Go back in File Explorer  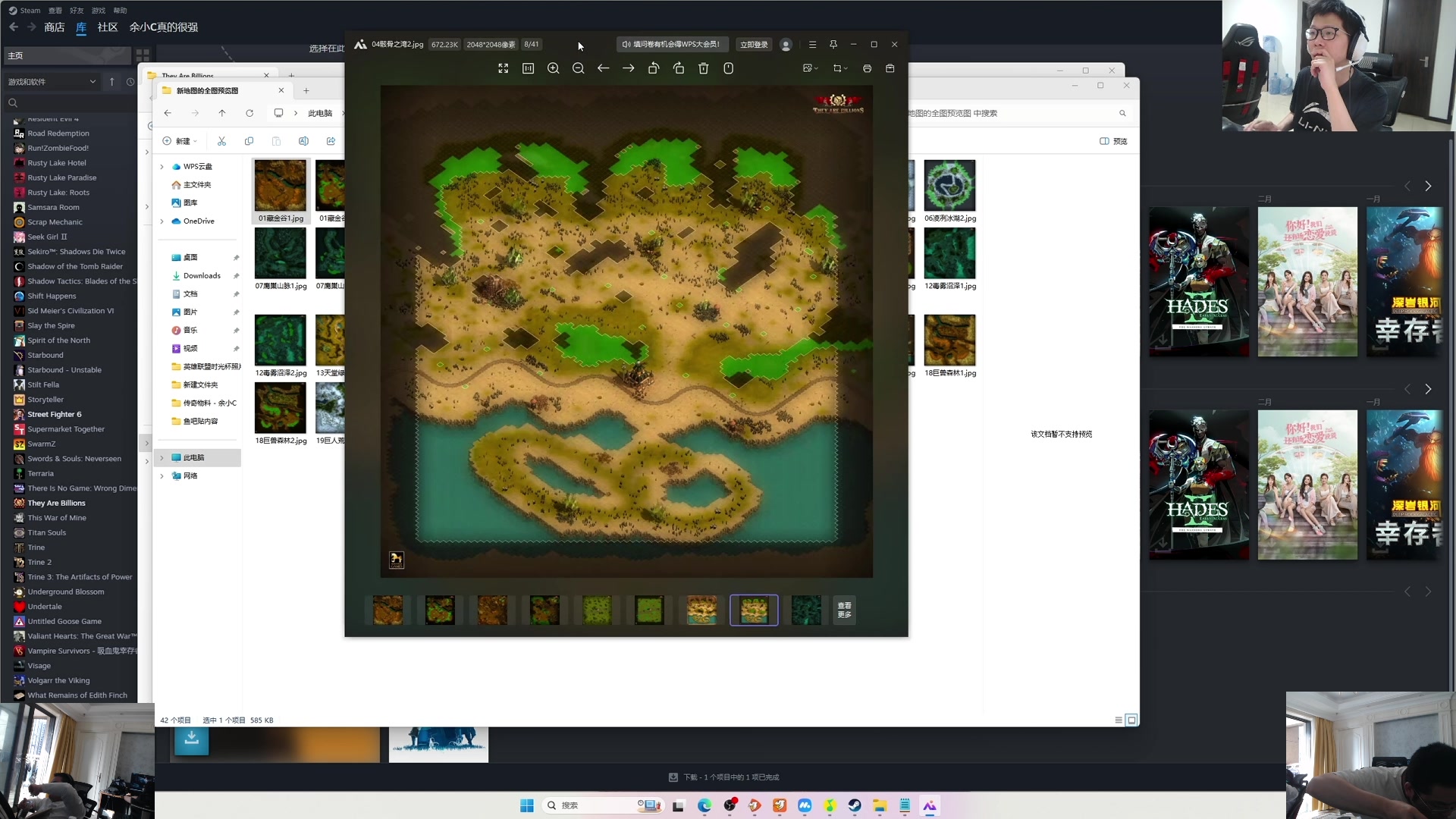click(168, 113)
